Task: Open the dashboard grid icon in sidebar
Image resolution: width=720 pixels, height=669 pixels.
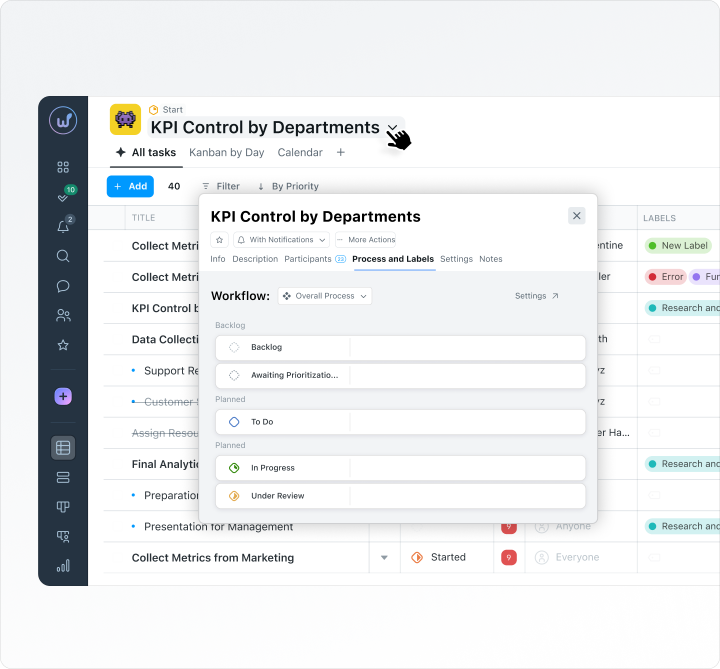Action: coord(63,167)
